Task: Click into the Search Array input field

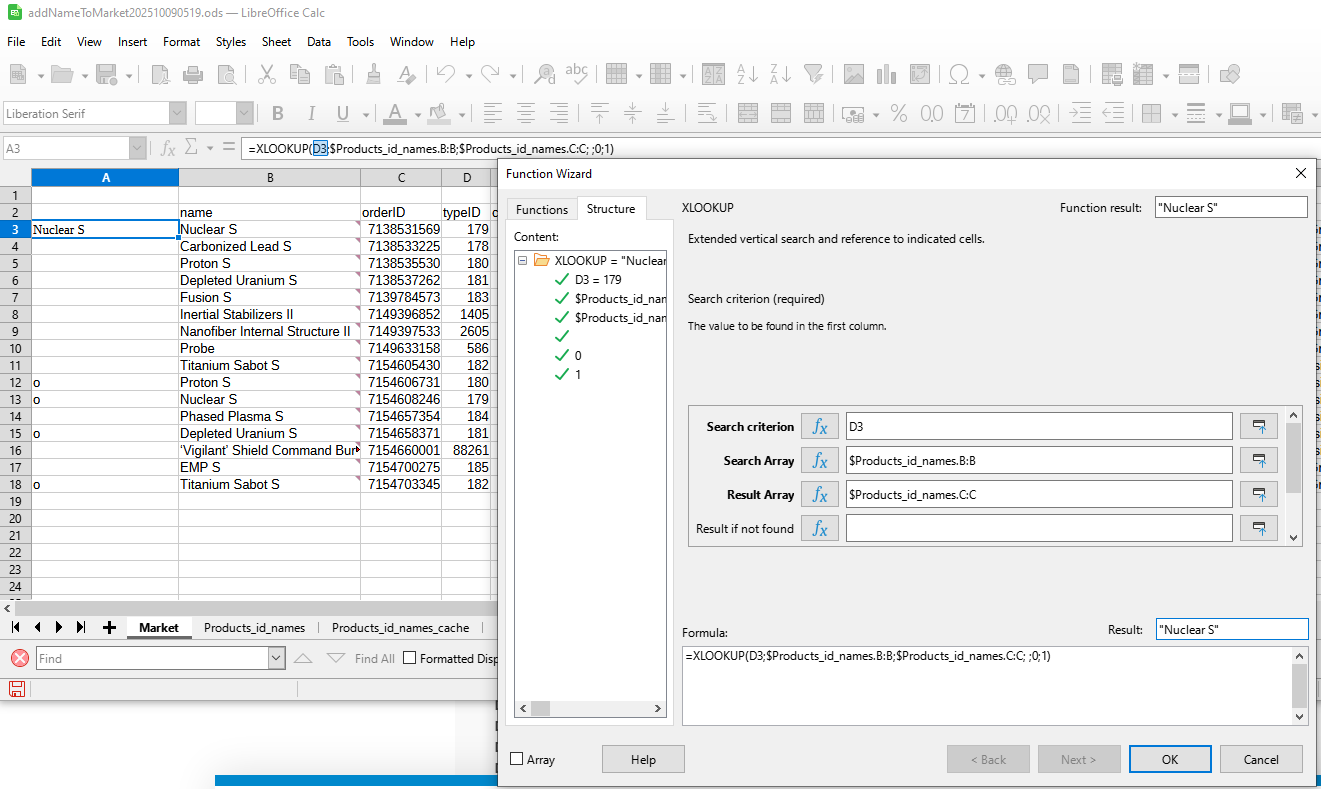Action: [x=1038, y=461]
